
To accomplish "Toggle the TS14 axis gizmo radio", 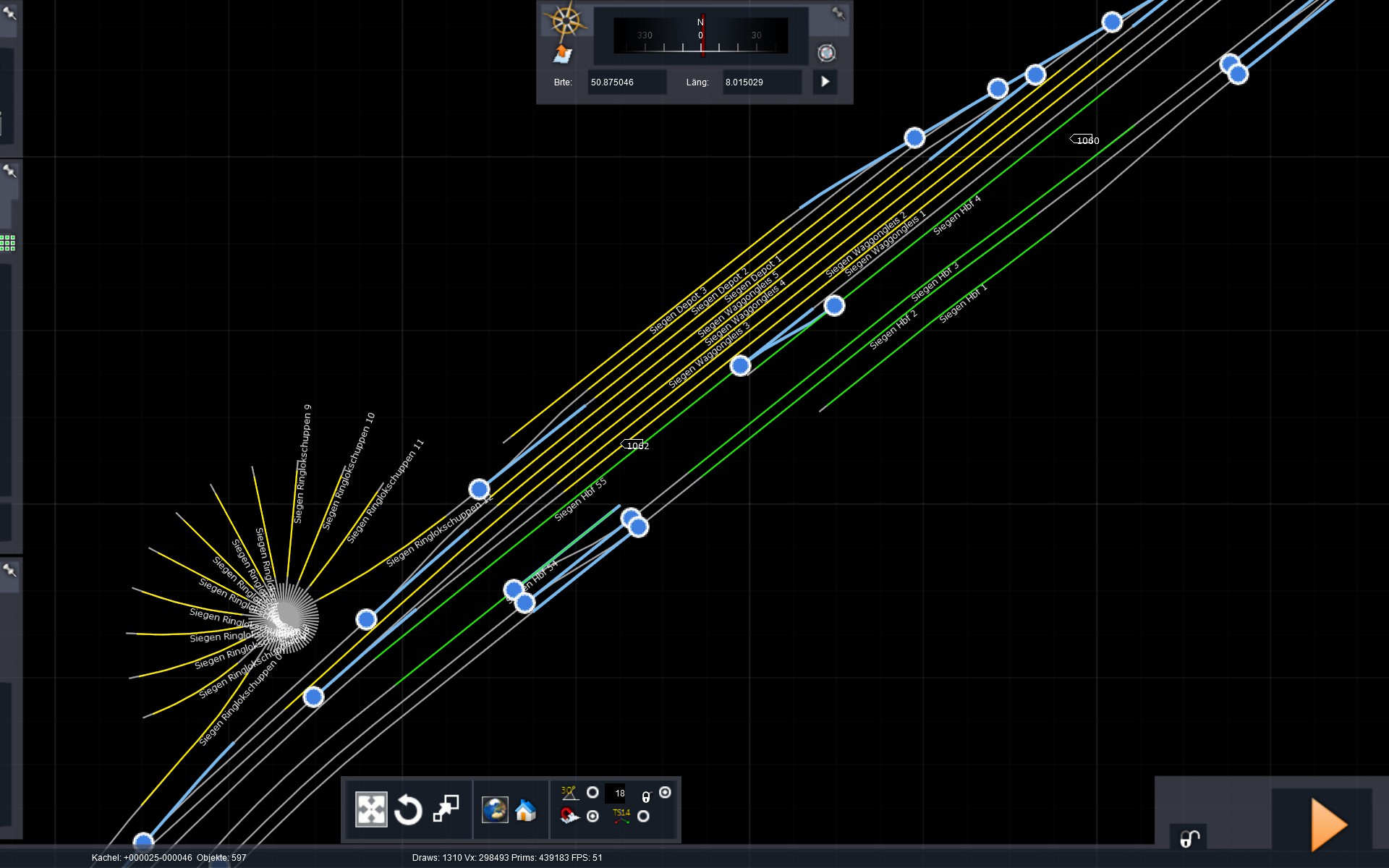I will pyautogui.click(x=643, y=816).
